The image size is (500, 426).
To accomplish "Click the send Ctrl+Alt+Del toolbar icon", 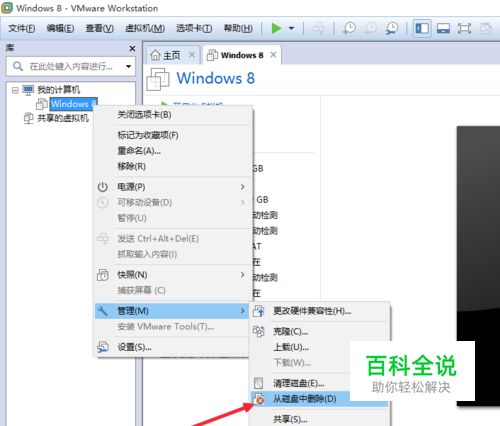I will 319,28.
